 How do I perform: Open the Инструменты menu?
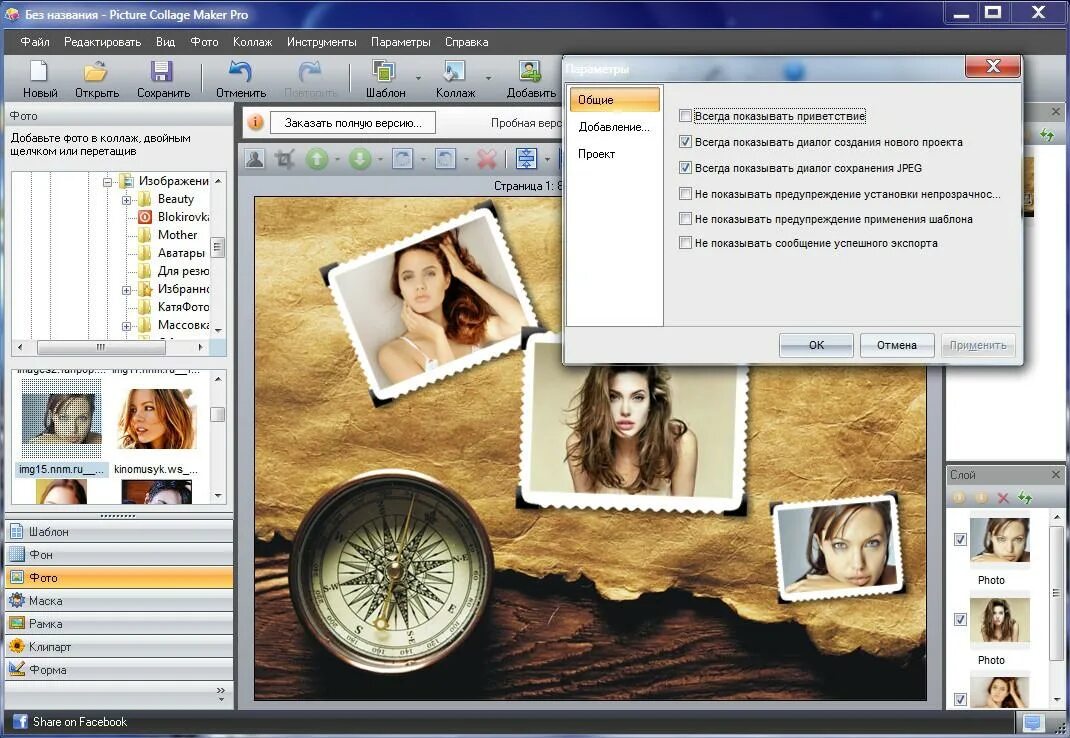click(321, 42)
